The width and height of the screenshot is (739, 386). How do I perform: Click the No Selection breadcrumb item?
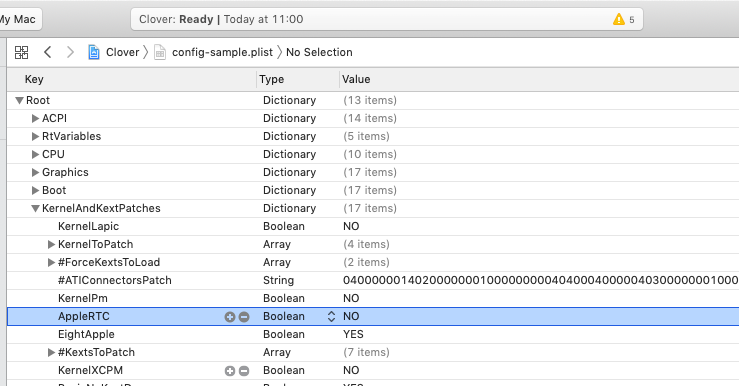coord(319,52)
